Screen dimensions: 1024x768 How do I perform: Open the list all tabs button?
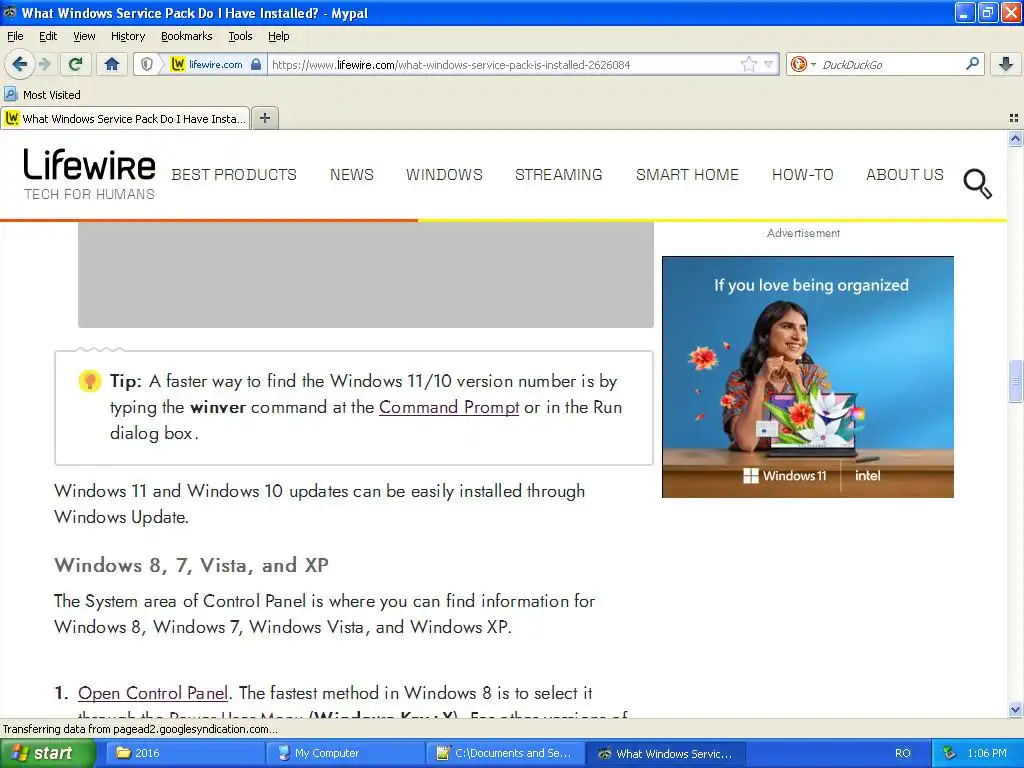pos(1014,118)
